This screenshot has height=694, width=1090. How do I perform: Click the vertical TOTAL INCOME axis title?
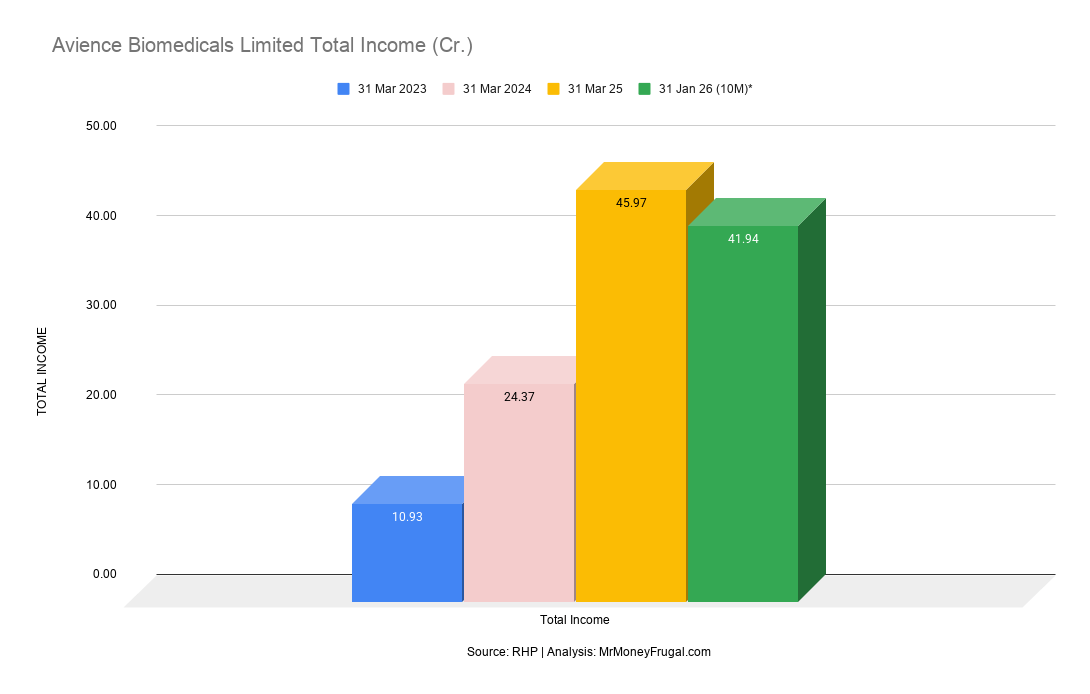click(x=42, y=371)
